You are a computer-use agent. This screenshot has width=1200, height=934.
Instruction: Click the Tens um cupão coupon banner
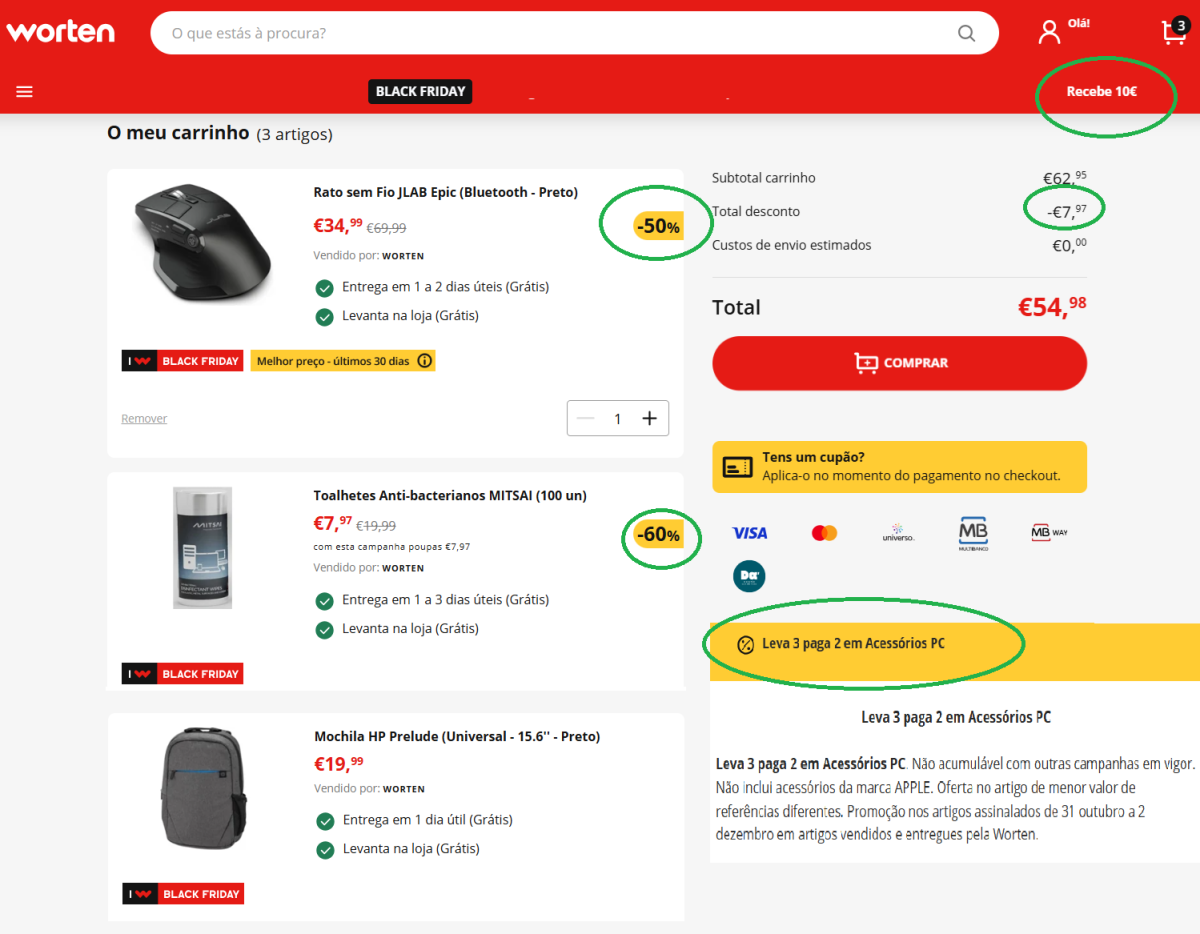(x=899, y=467)
